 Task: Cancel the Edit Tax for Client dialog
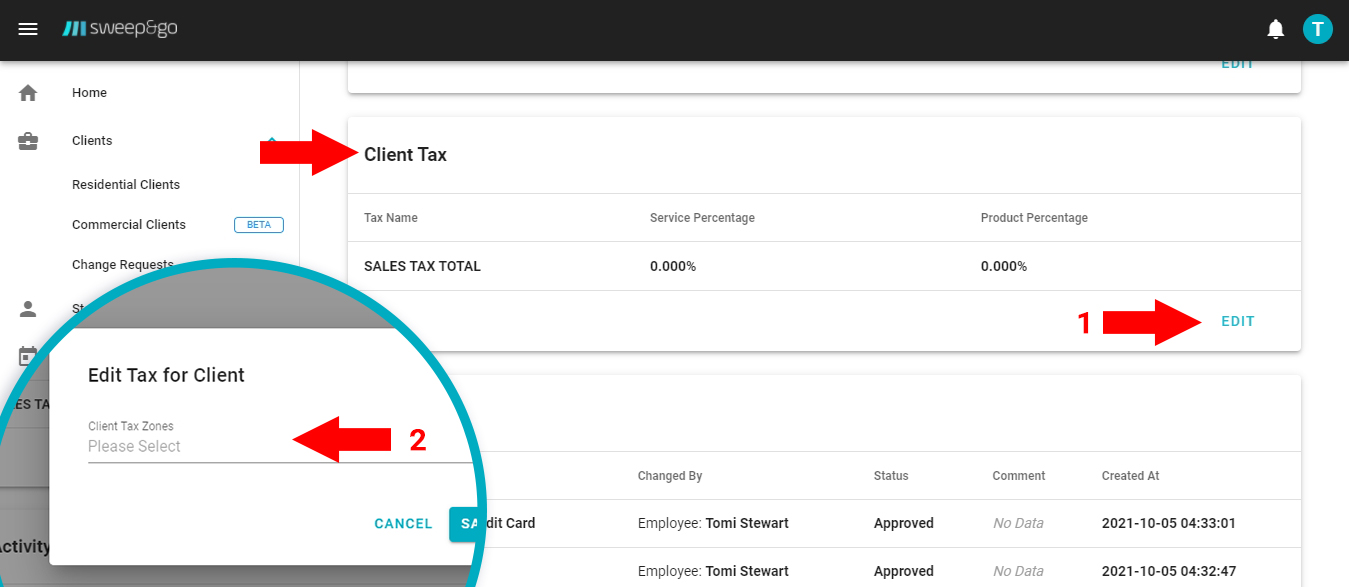pos(403,523)
